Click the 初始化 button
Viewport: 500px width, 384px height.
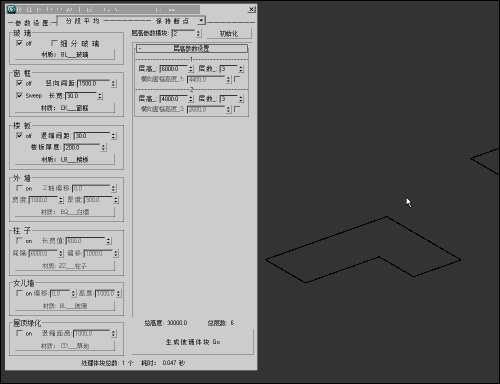tap(229, 34)
